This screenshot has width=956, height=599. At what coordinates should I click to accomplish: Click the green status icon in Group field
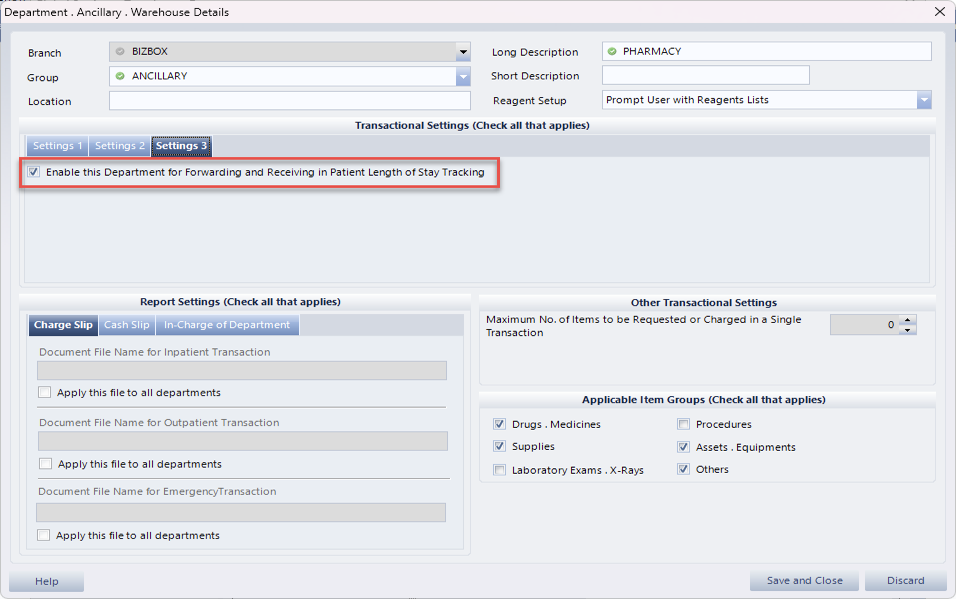120,76
